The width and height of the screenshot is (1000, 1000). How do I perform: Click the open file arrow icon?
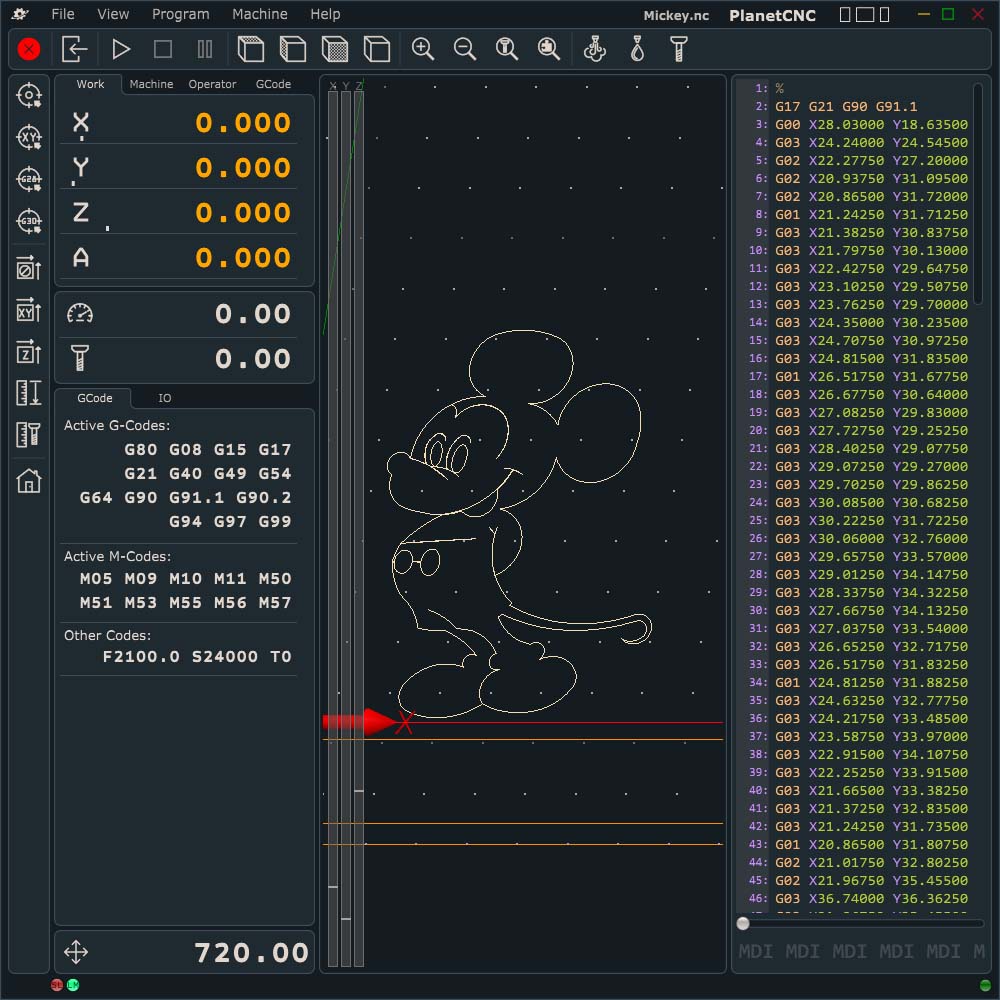coord(75,49)
